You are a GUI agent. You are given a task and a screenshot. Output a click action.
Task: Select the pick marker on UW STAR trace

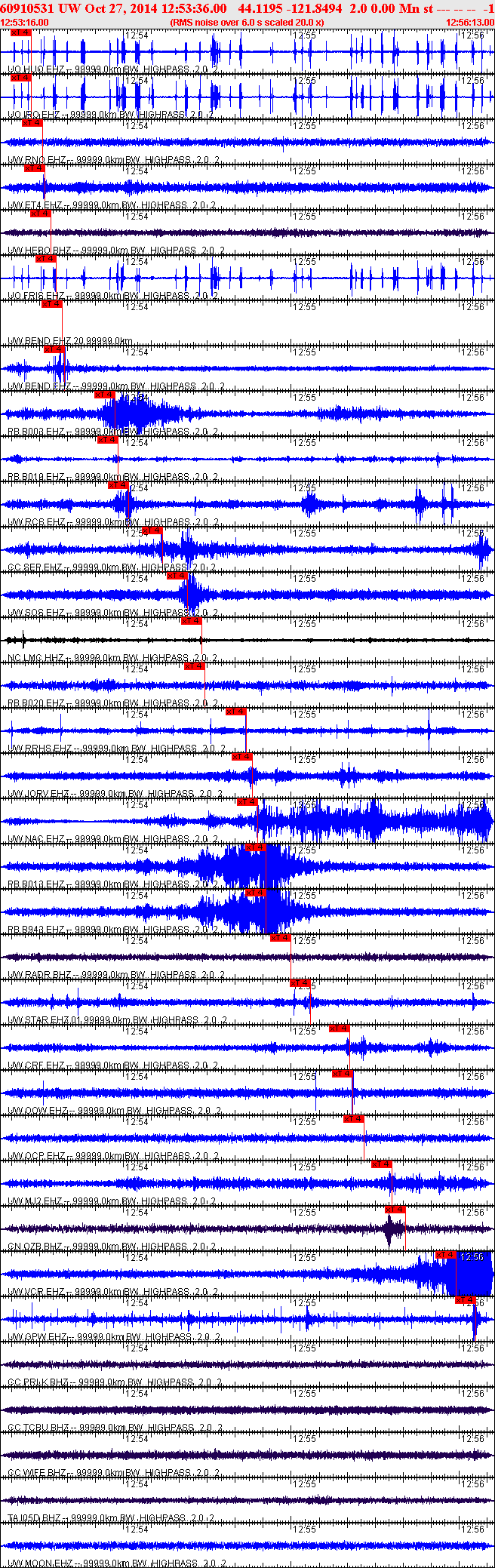coord(300,983)
